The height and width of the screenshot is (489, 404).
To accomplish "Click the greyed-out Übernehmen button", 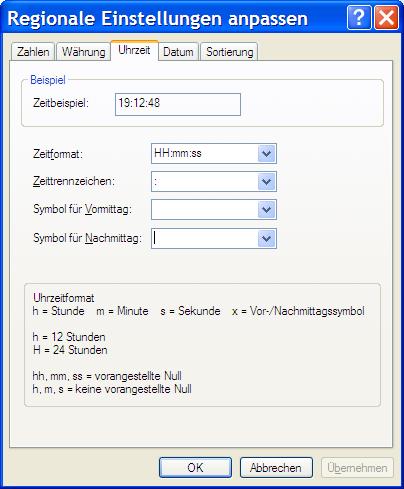I will [x=357, y=468].
